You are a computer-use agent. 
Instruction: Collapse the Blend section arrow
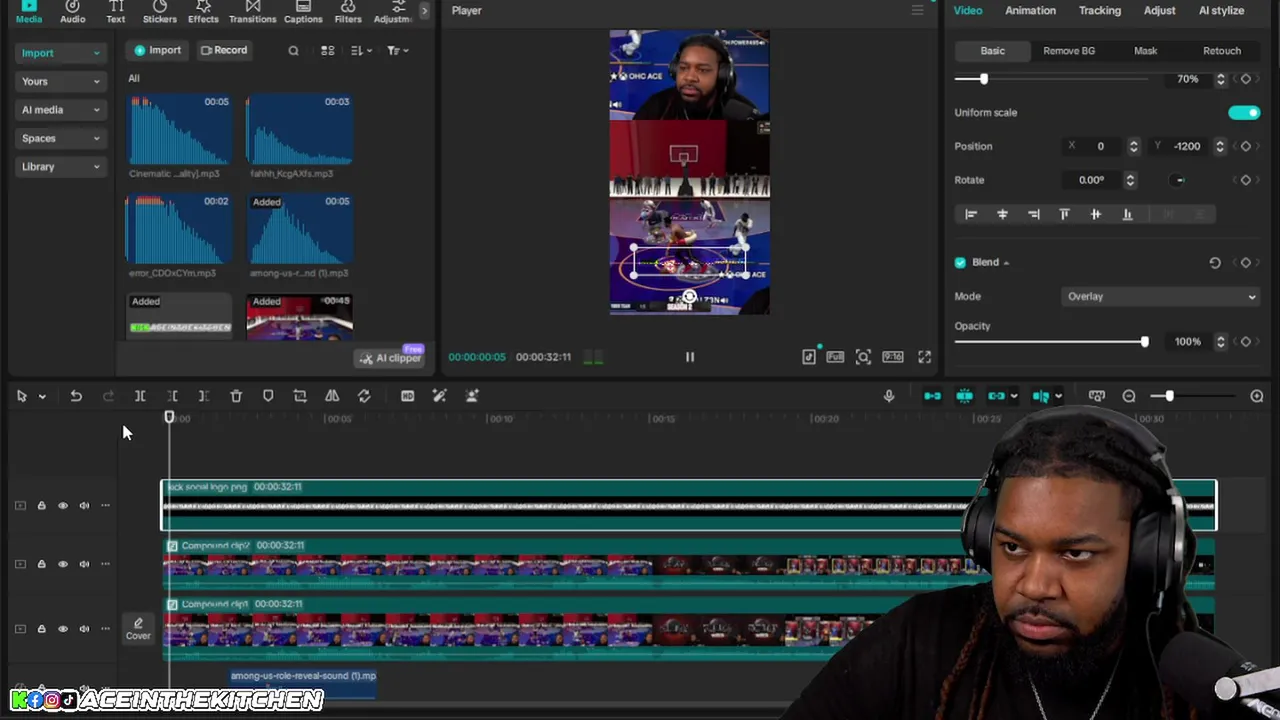coord(1006,263)
